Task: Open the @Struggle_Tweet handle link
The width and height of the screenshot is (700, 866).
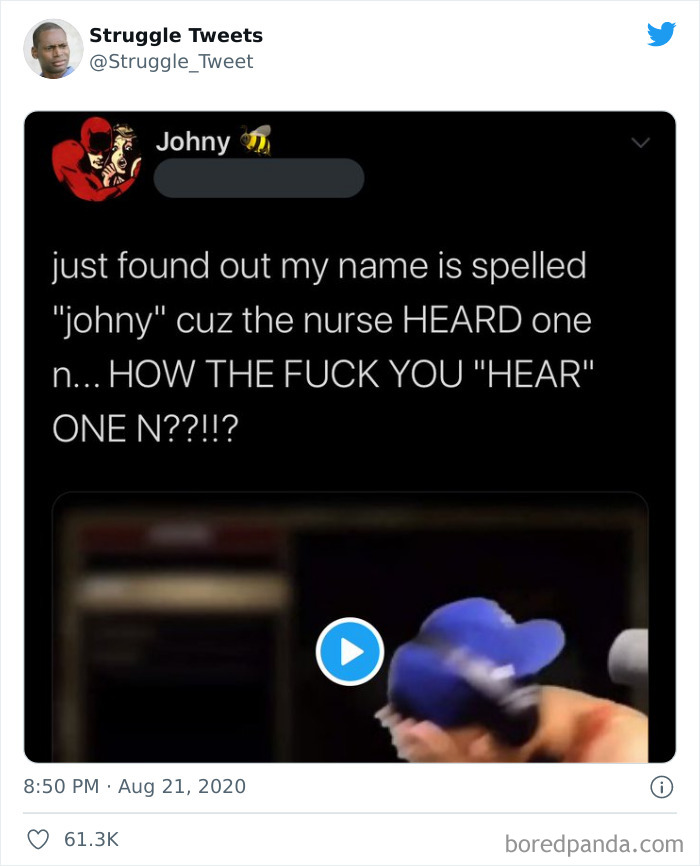Action: pyautogui.click(x=171, y=61)
